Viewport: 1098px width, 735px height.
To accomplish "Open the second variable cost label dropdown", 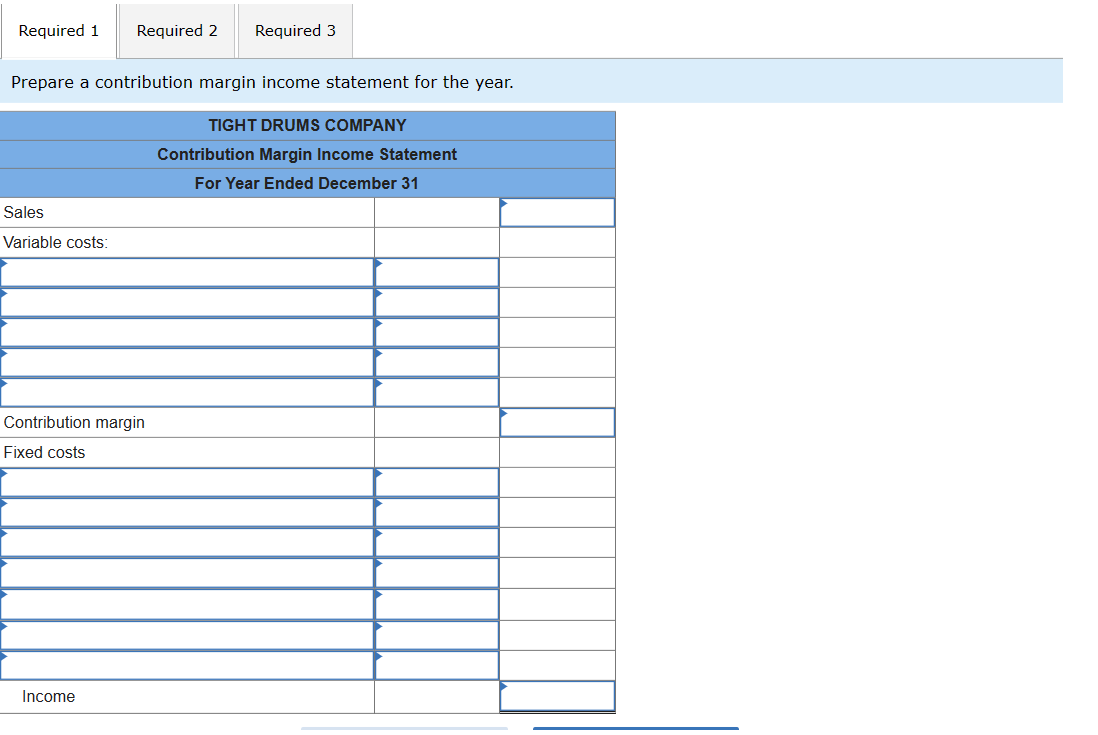I will (187, 301).
